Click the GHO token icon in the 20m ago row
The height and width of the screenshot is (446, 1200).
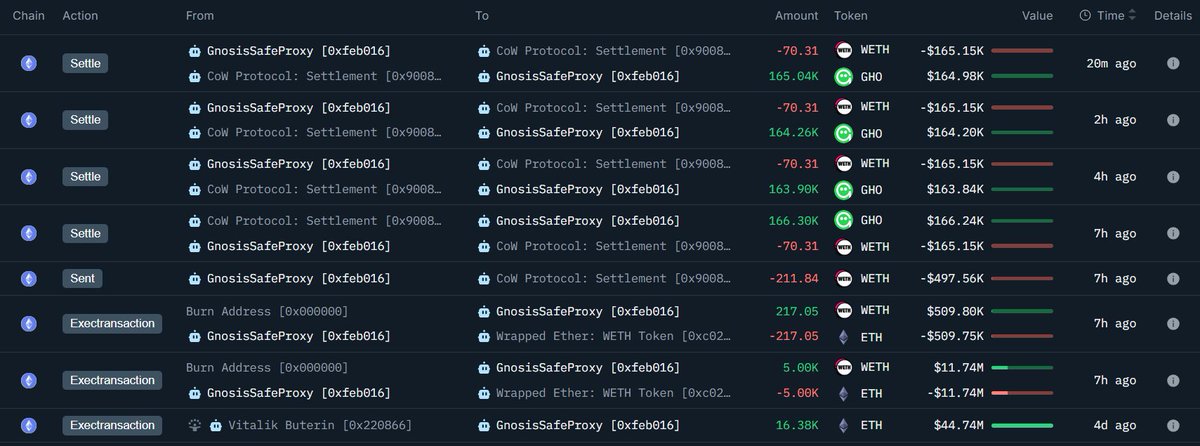(843, 76)
